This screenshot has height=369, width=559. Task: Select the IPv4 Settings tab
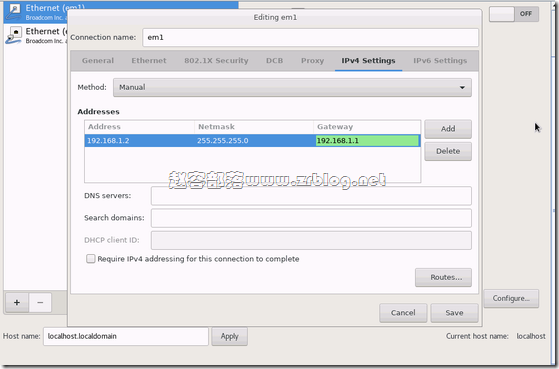pos(368,61)
